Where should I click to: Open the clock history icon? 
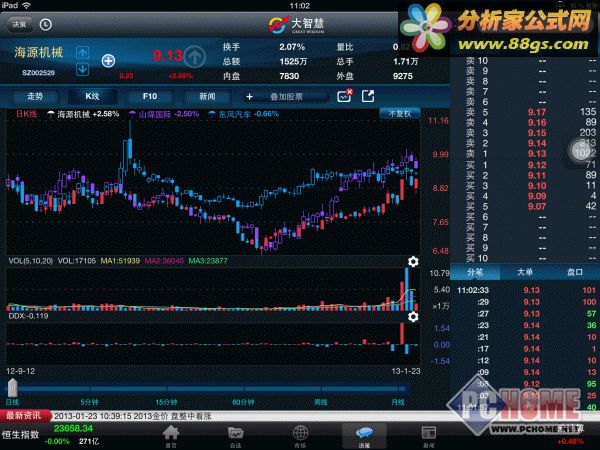46,24
